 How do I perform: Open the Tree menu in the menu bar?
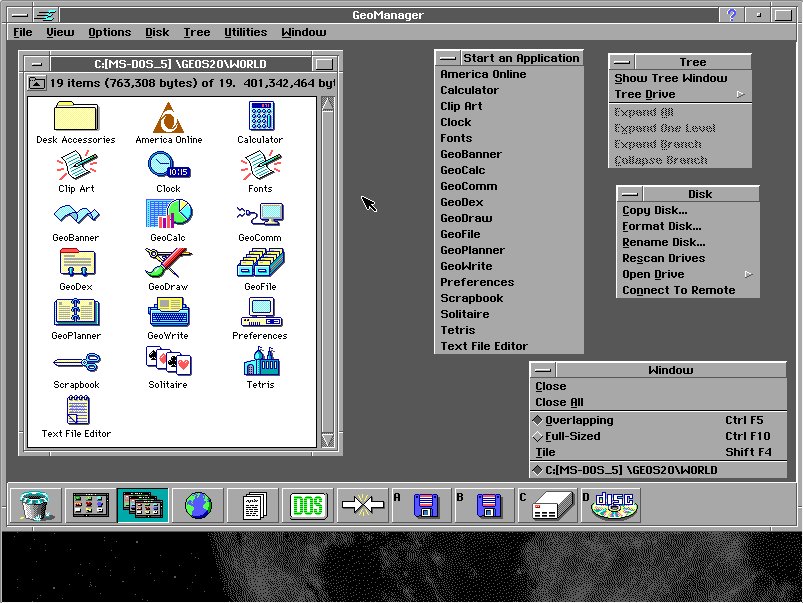(197, 32)
